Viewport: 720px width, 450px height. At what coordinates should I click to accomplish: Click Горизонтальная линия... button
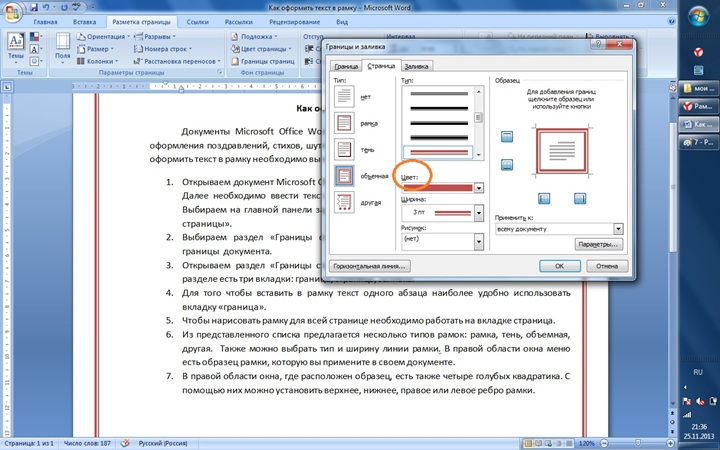pyautogui.click(x=370, y=266)
